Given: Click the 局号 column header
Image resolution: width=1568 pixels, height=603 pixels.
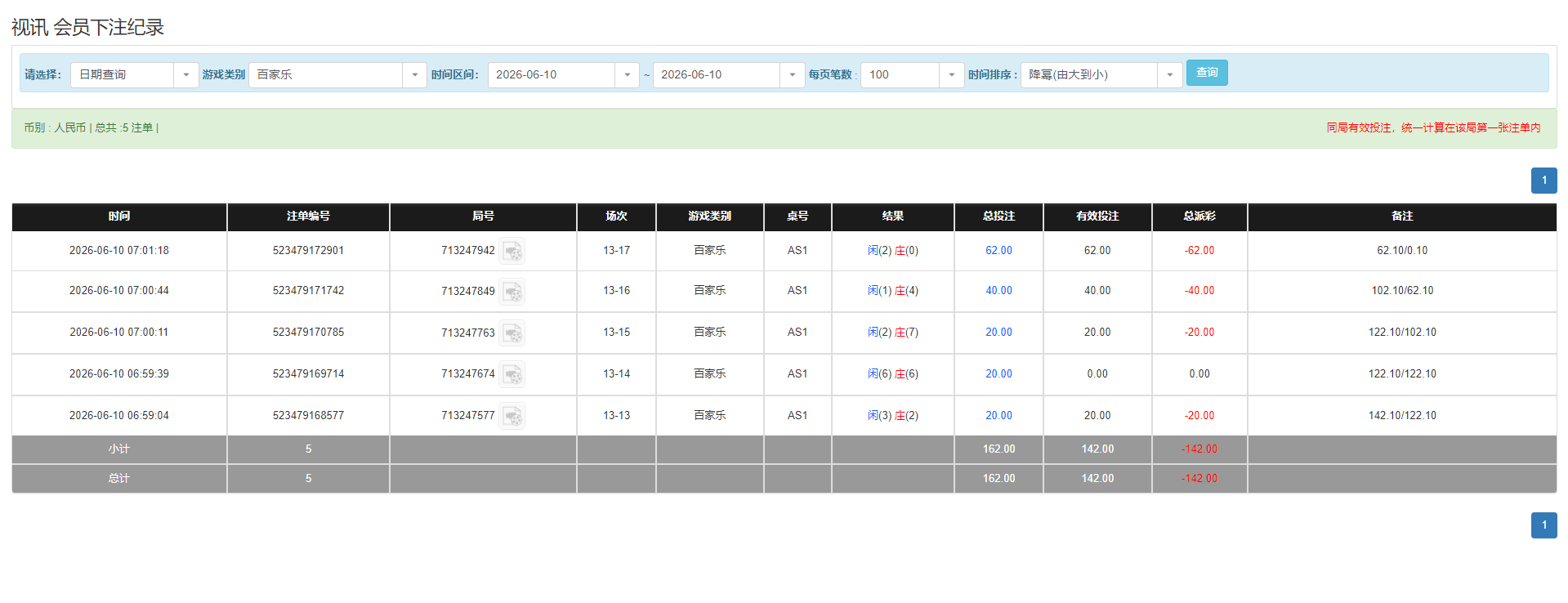Looking at the screenshot, I should pyautogui.click(x=483, y=217).
